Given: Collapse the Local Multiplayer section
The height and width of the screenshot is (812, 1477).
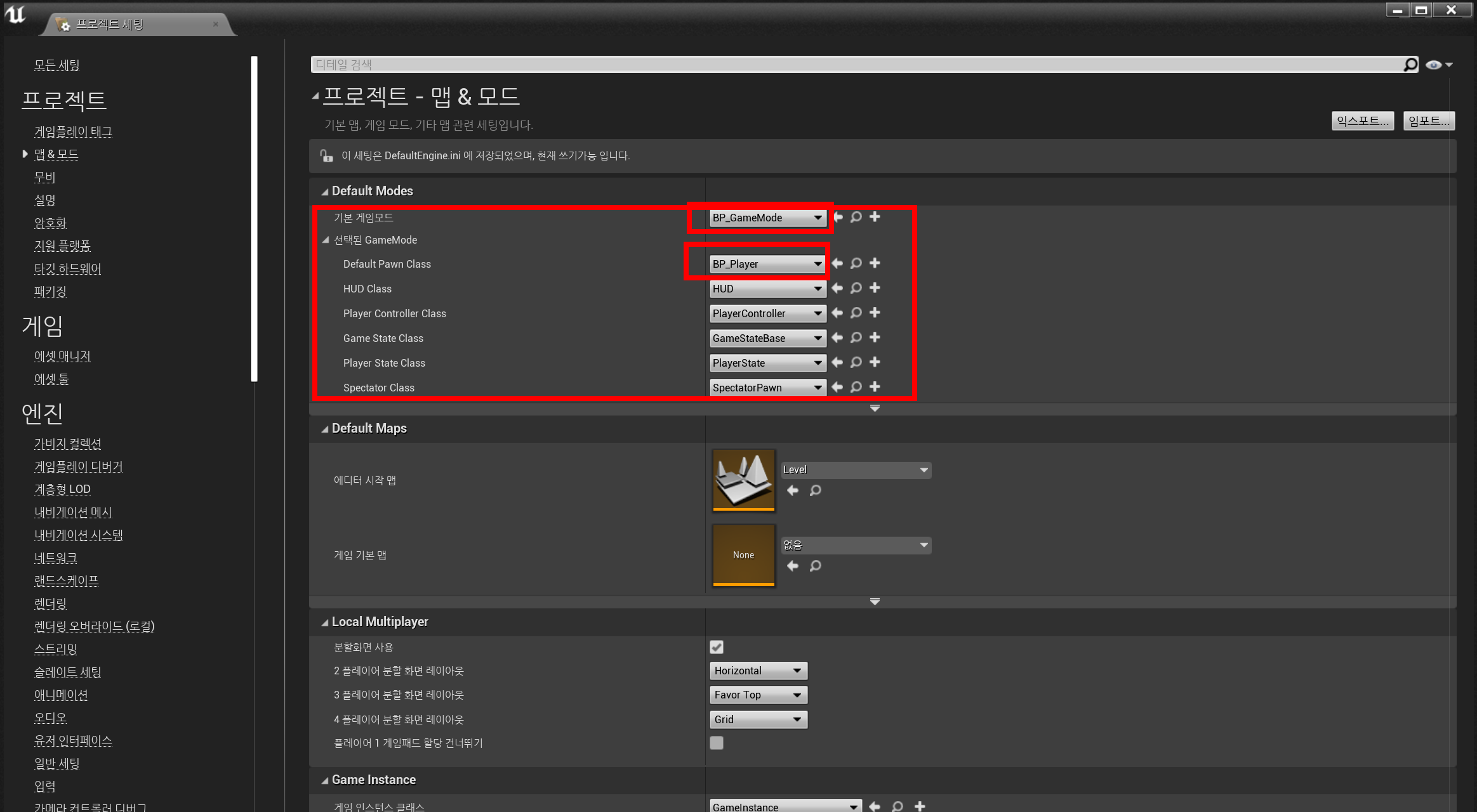Looking at the screenshot, I should (325, 622).
